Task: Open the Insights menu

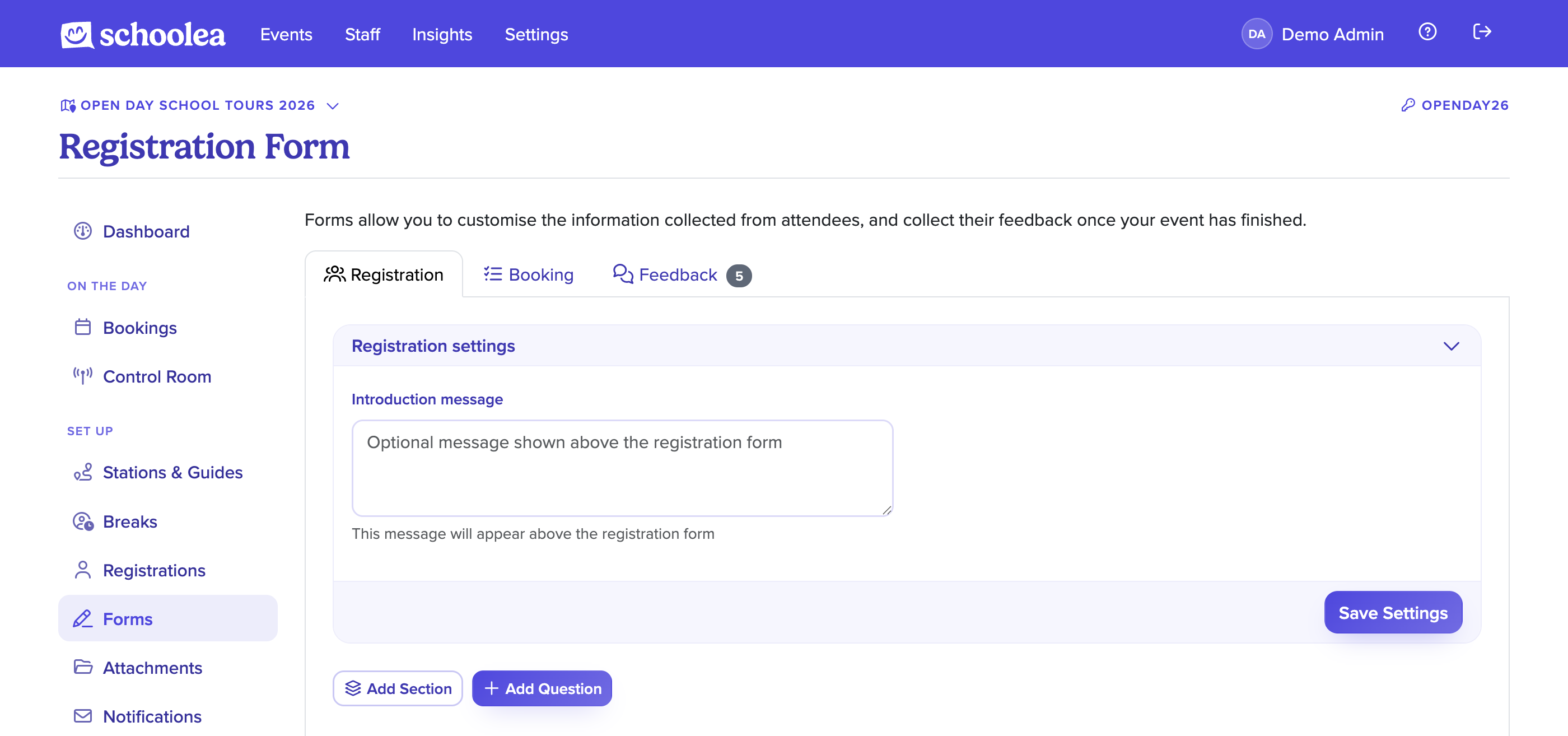Action: coord(442,34)
